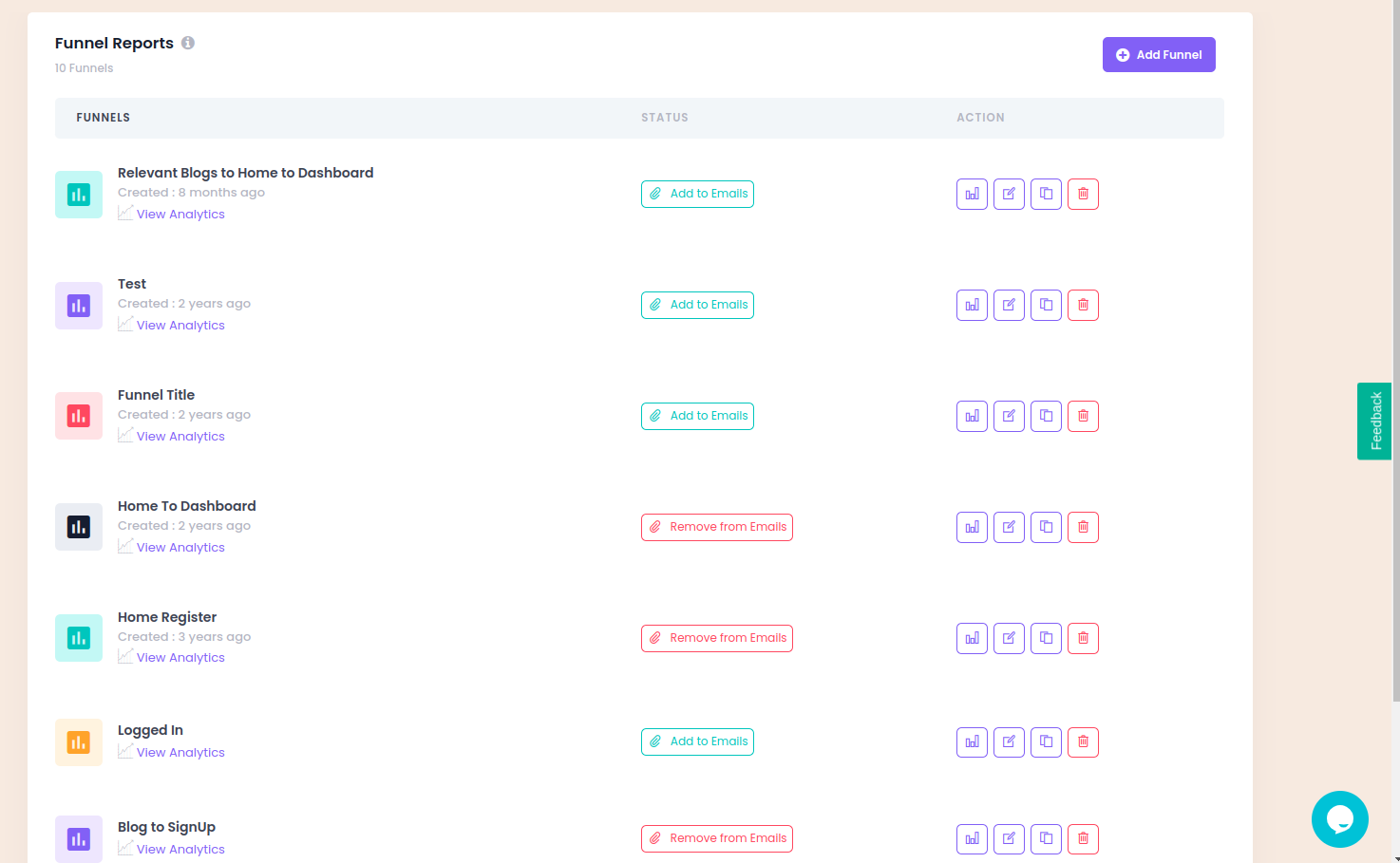1400x863 pixels.
Task: Open analytics chart icon for Relevant Blogs funnel
Action: pos(972,194)
